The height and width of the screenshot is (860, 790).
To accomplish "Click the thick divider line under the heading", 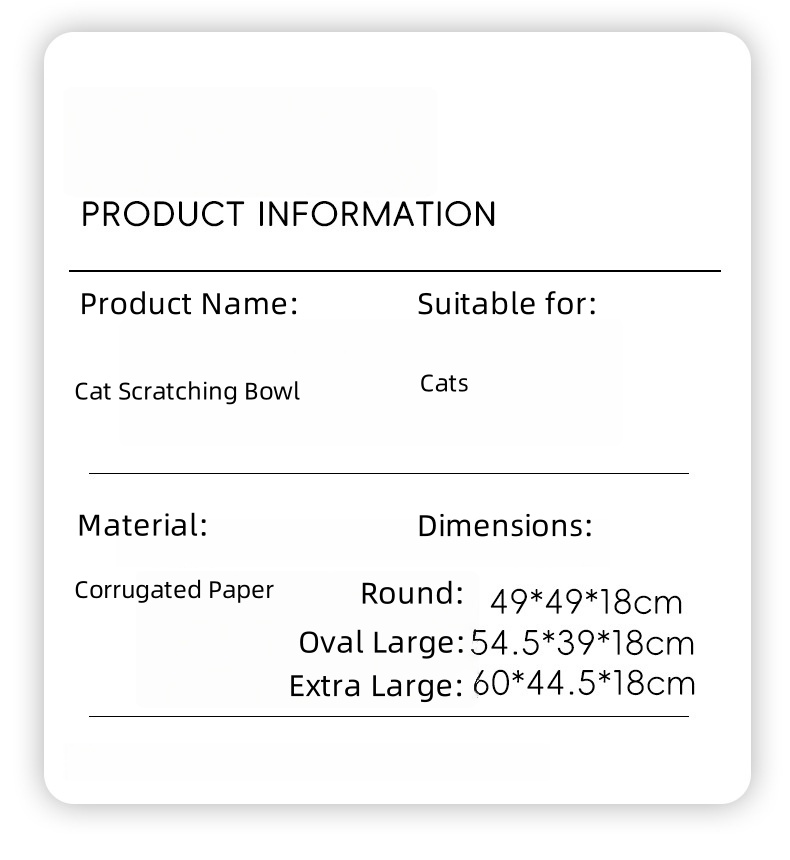I will pyautogui.click(x=394, y=270).
